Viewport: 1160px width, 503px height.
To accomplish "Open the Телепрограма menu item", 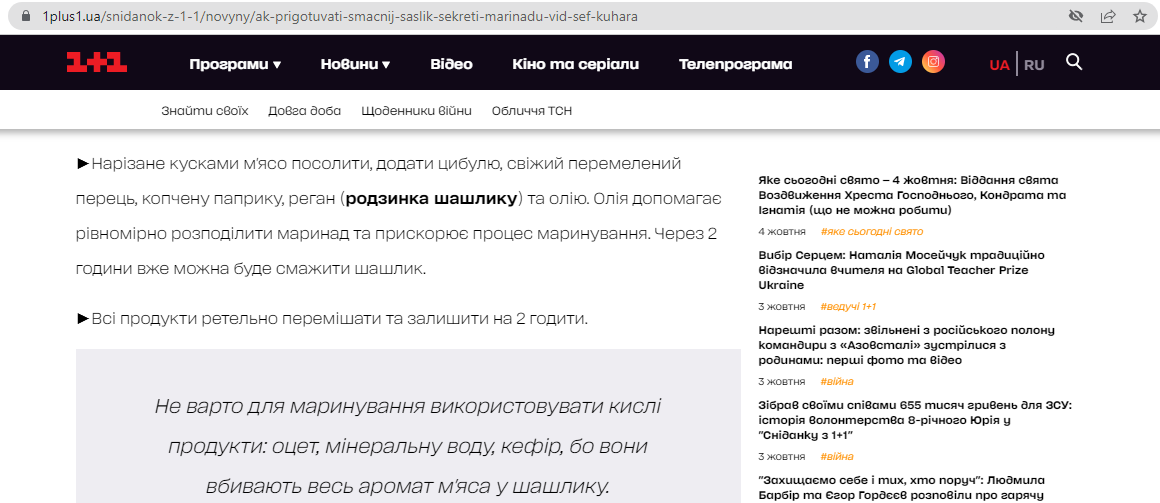I will pos(735,64).
